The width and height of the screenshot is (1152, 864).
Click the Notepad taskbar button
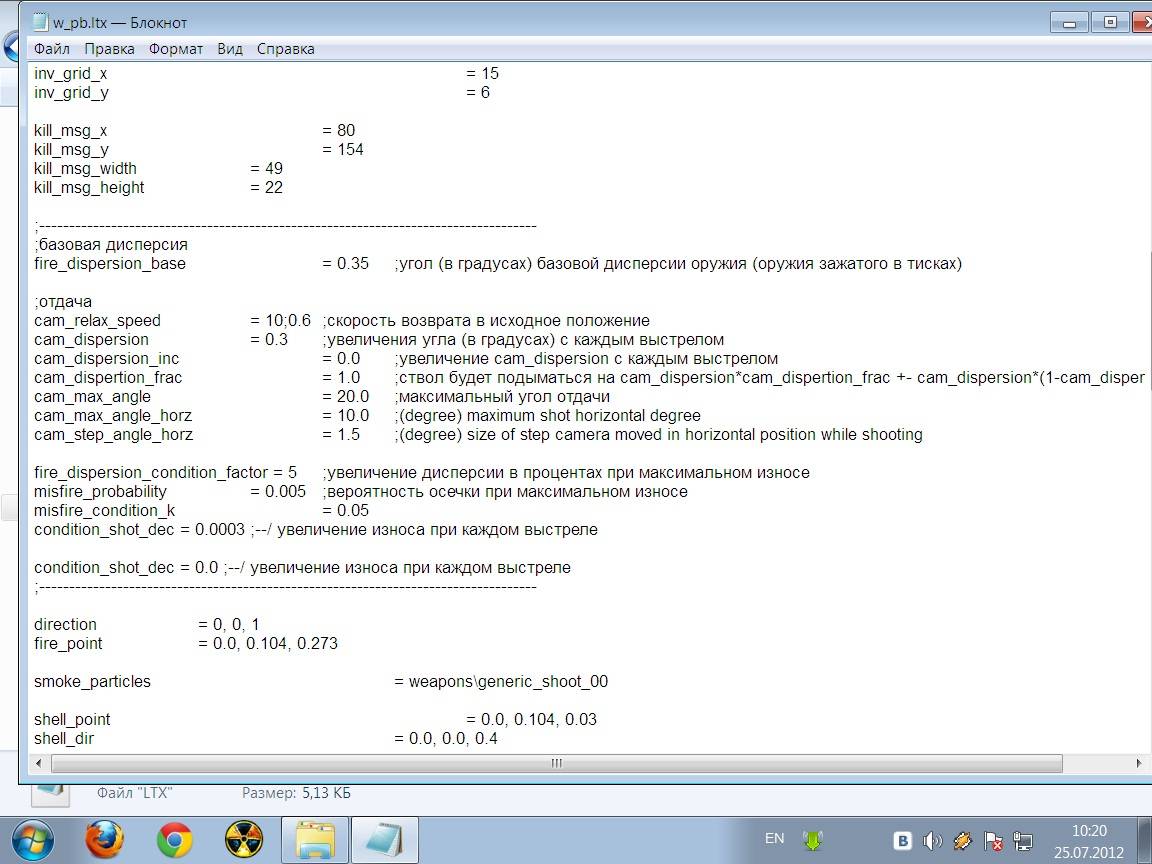point(385,840)
